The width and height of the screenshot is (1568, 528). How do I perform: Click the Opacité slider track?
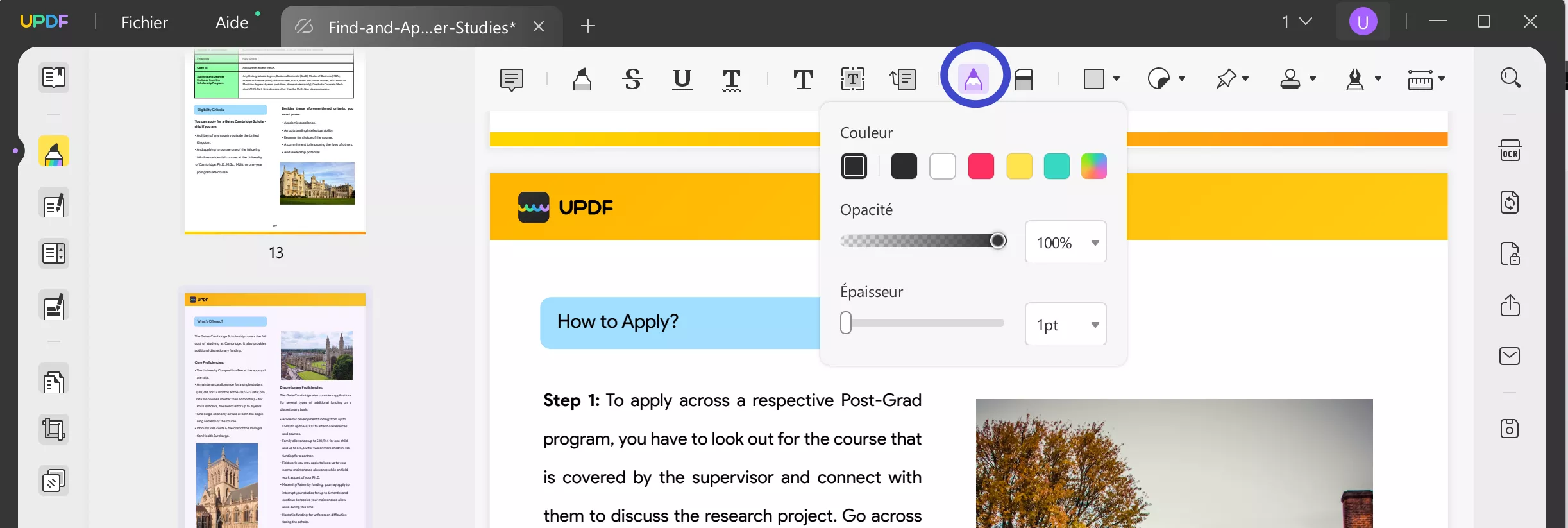923,241
